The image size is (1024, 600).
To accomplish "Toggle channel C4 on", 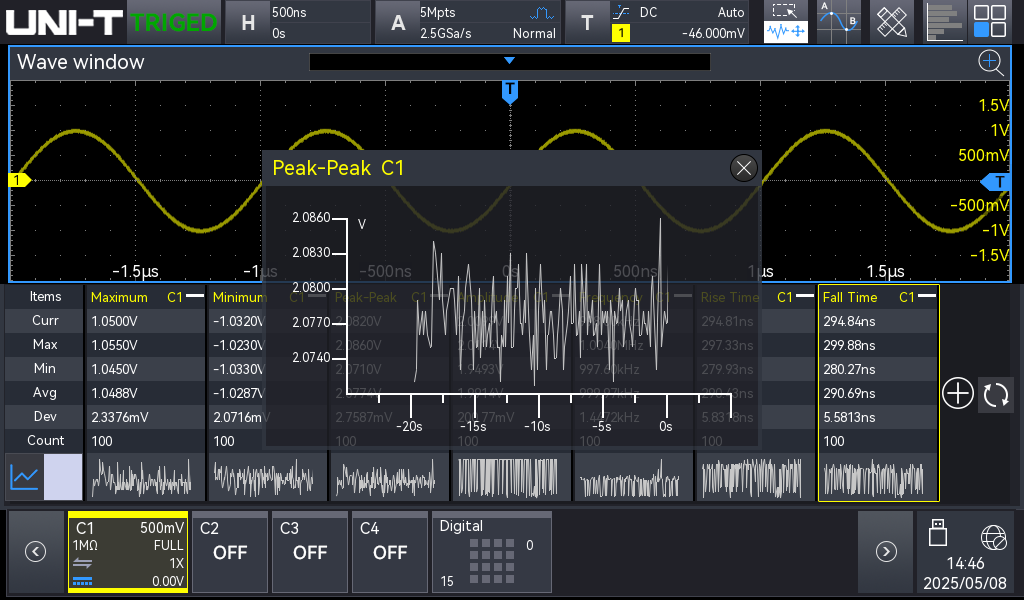I will (x=390, y=552).
